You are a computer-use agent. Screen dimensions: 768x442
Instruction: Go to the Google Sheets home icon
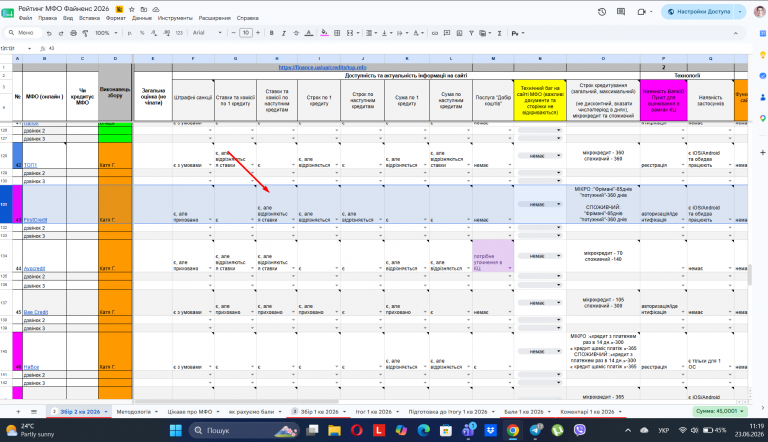click(8, 13)
